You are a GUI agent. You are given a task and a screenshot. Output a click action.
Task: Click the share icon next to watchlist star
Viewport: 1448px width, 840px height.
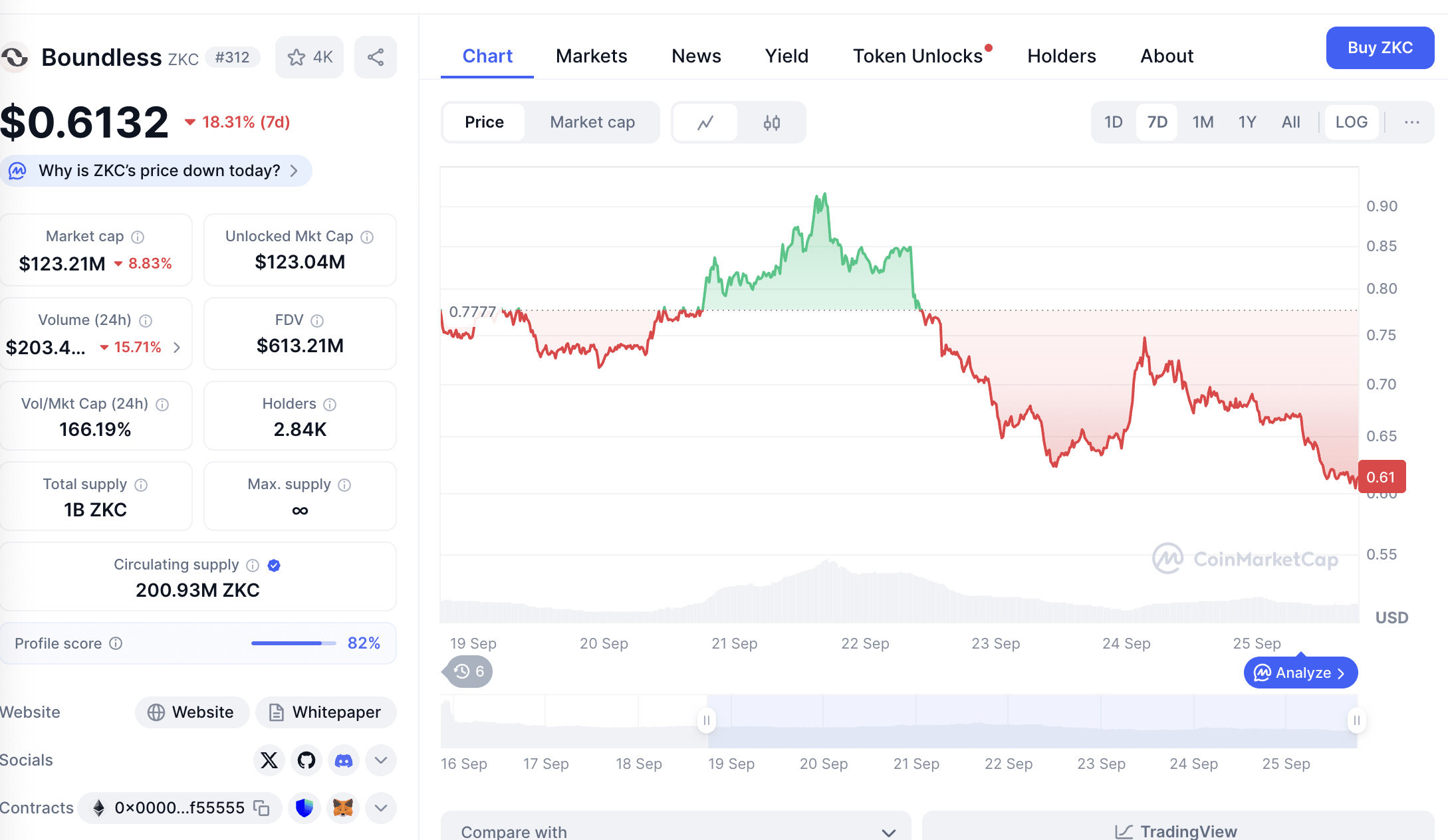376,57
